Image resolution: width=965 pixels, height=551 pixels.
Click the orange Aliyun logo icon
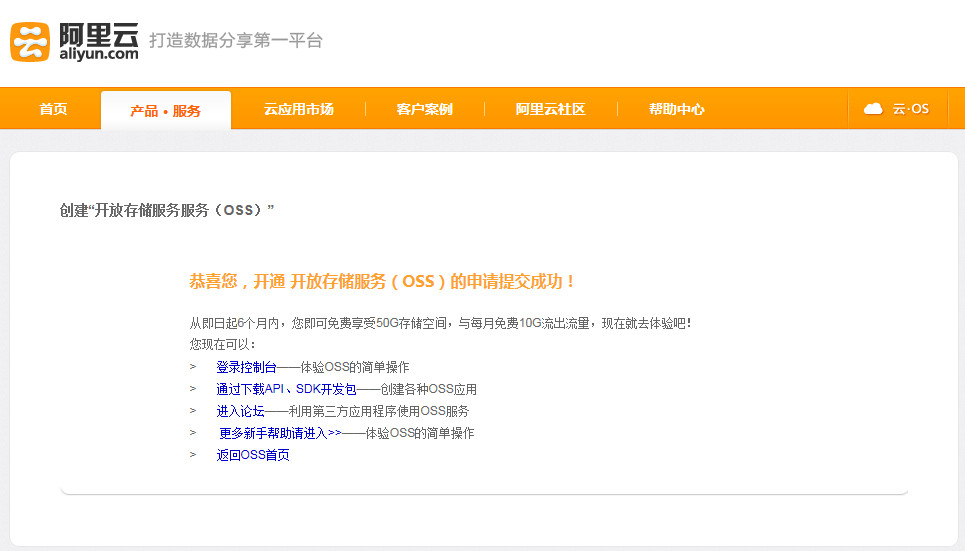pos(30,42)
